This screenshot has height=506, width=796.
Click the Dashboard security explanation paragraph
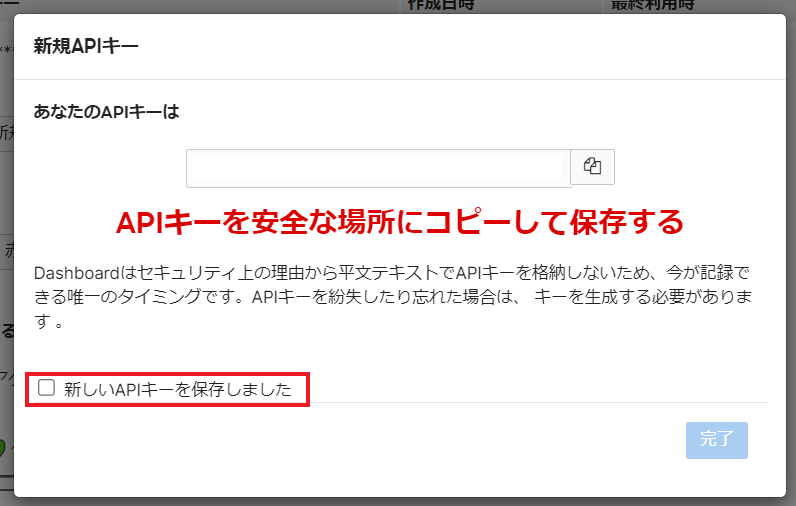click(392, 297)
